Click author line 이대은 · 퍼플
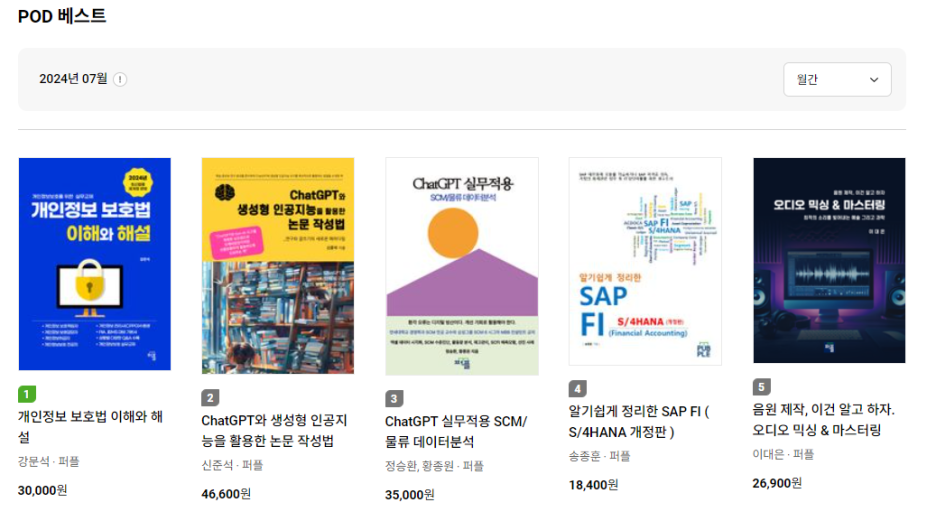 click(783, 454)
